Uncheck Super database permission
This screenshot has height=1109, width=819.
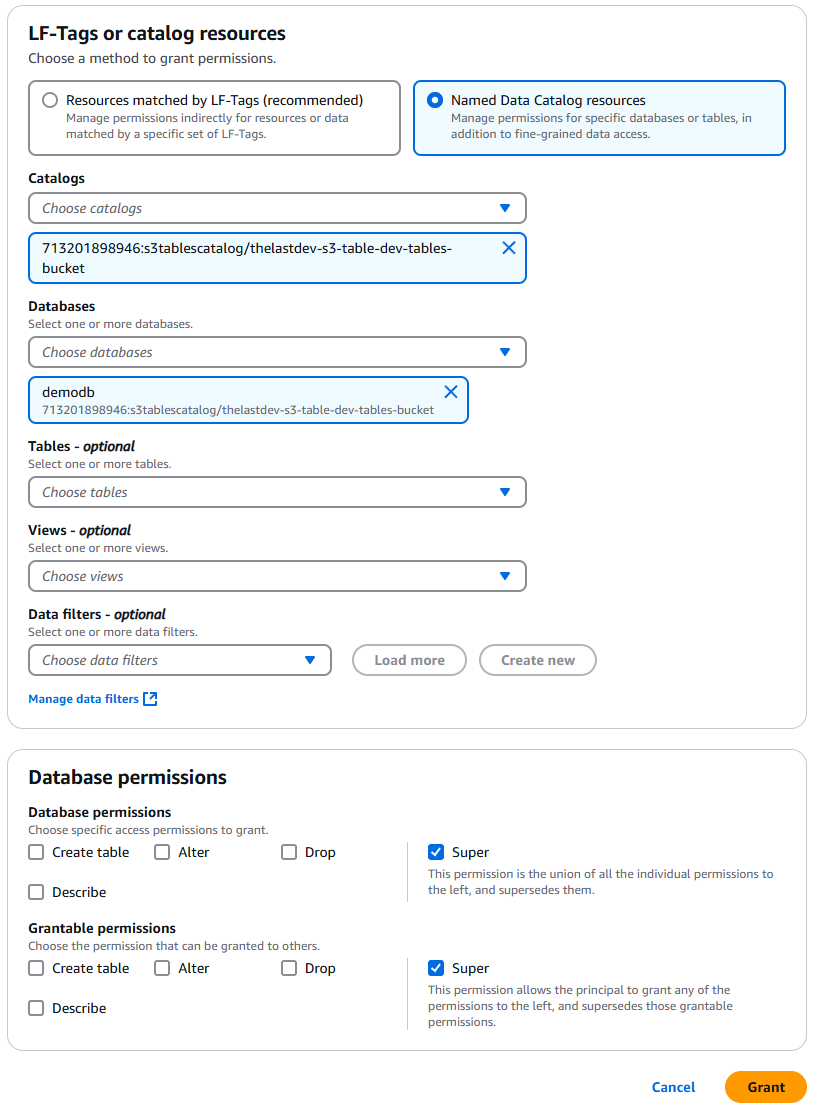click(x=436, y=852)
